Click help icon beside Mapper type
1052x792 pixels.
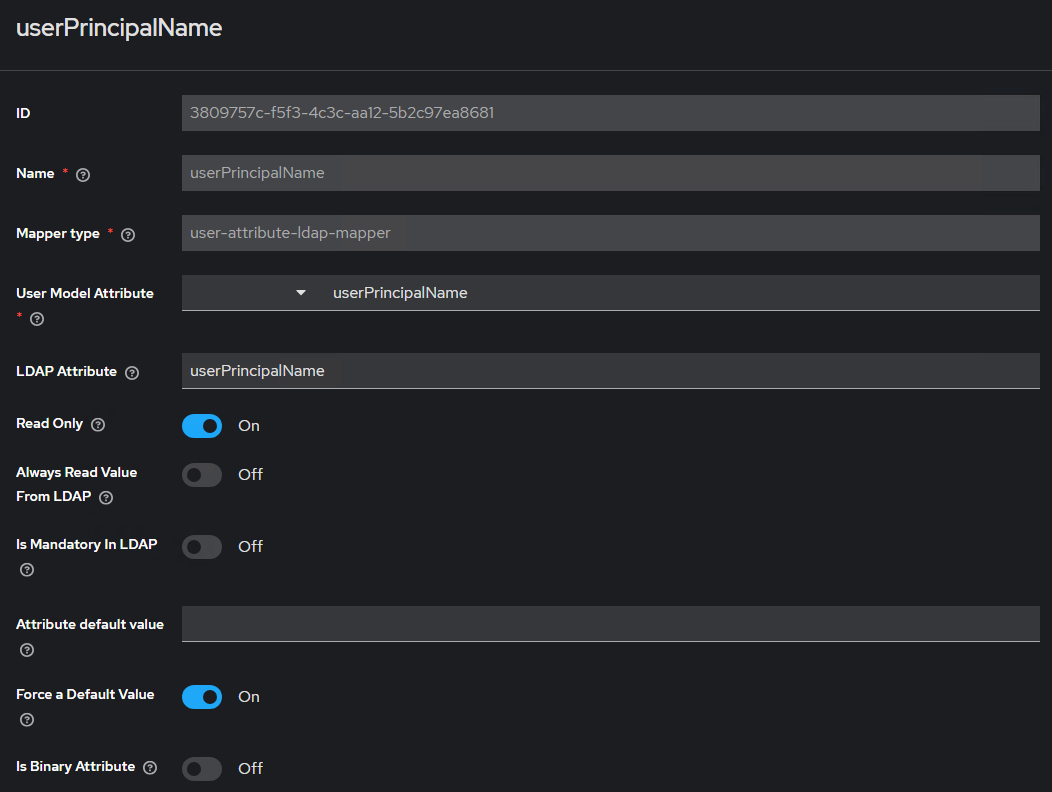coord(128,235)
